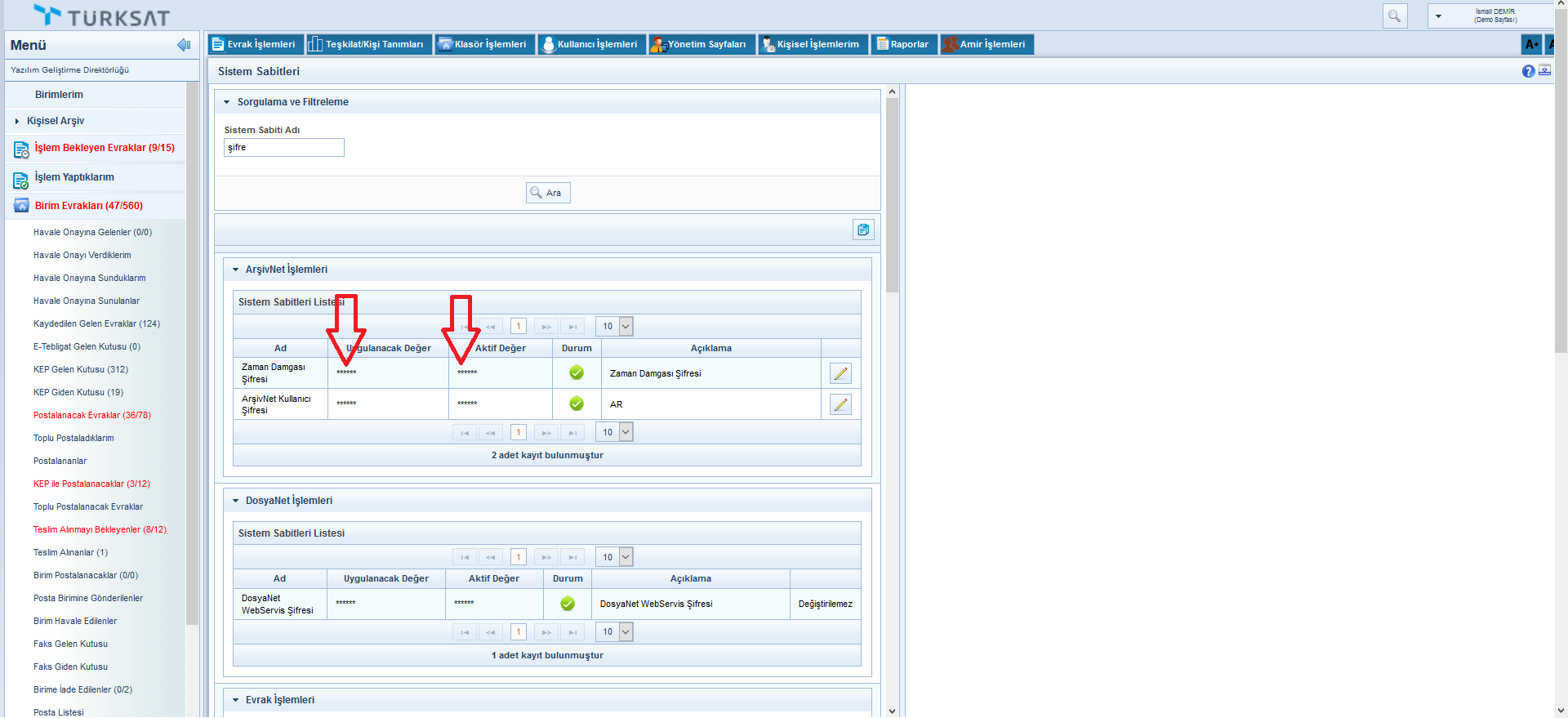
Task: Open the Evrak İşlemleri menu
Action: [255, 44]
